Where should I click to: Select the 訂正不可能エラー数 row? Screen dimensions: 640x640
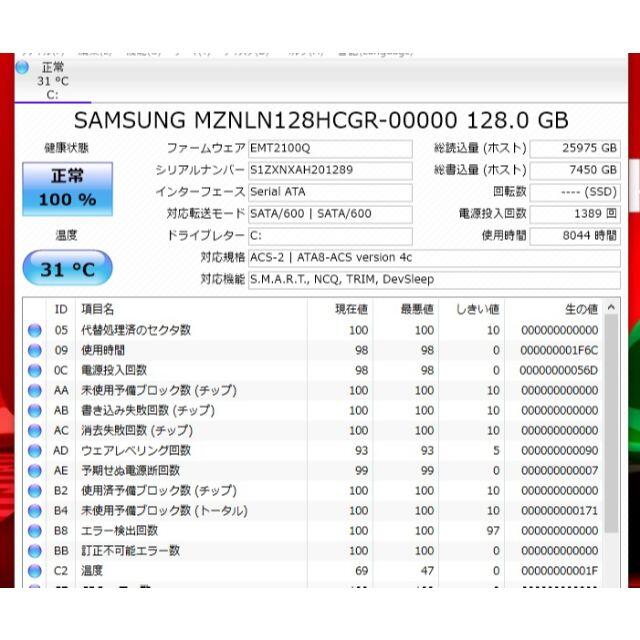coord(313,551)
